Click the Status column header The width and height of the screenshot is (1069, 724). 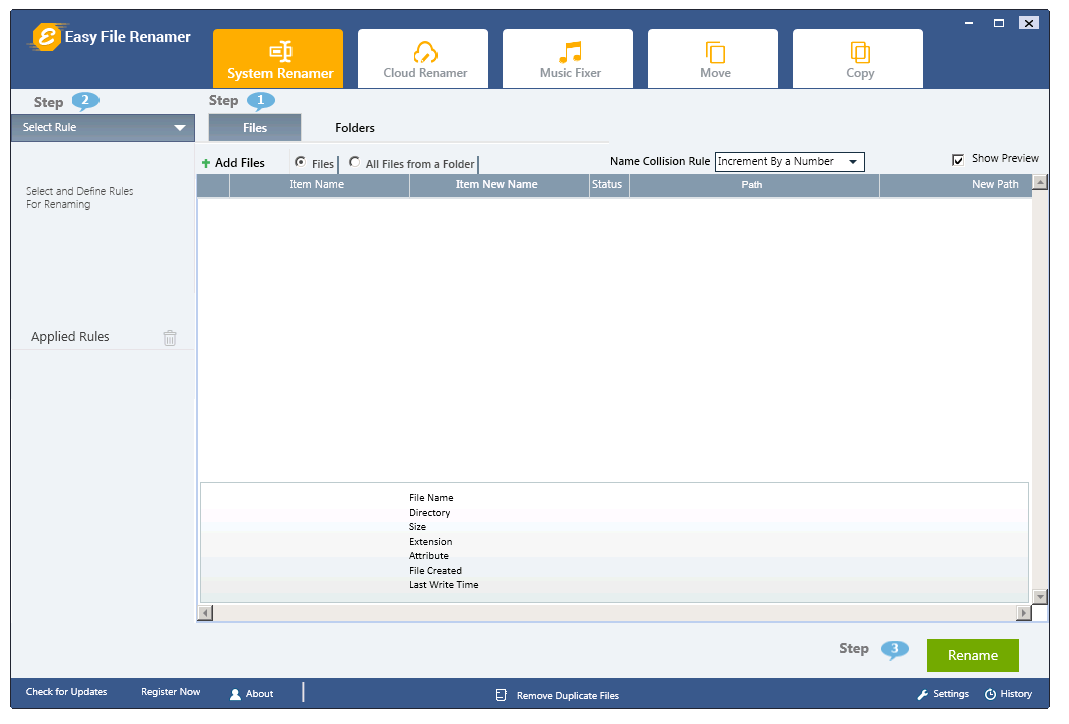(609, 185)
